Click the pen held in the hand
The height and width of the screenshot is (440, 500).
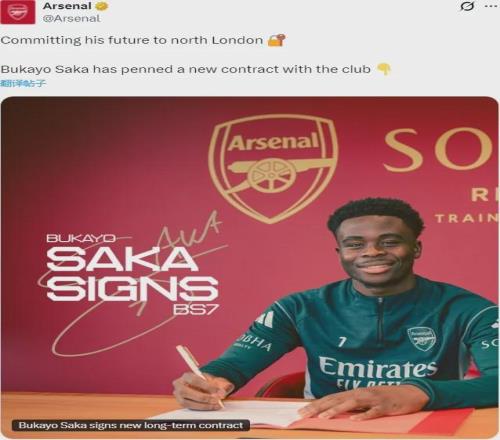click(200, 375)
